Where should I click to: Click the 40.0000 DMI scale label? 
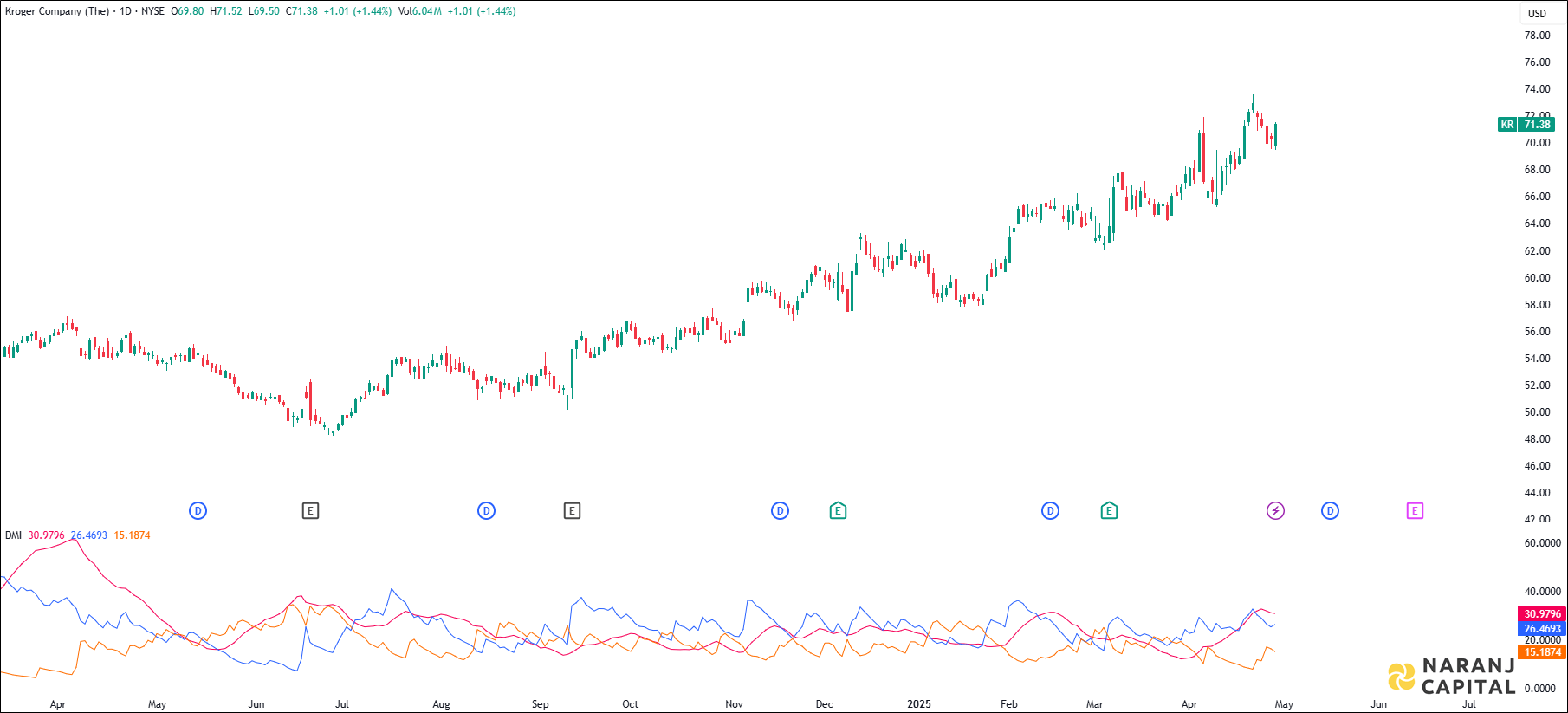[1542, 592]
